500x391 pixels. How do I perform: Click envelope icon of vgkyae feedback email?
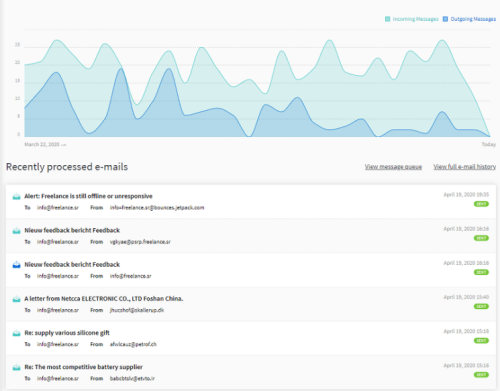click(16, 231)
